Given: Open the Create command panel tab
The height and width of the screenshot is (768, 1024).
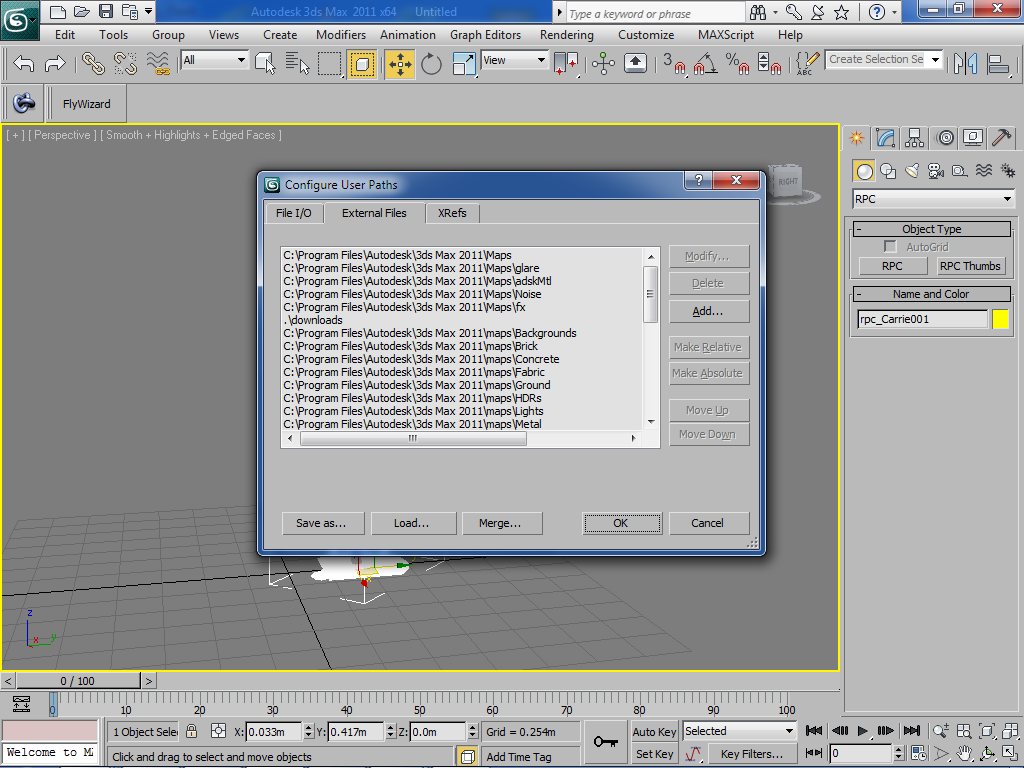Looking at the screenshot, I should (857, 138).
